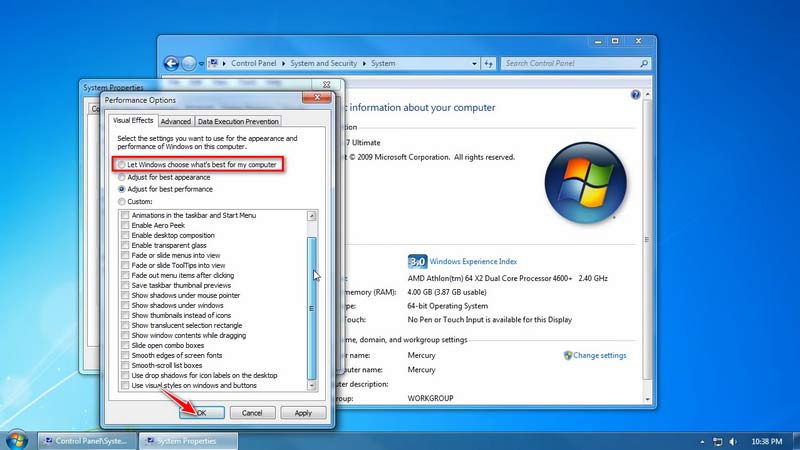Check Enable desktop composition
Viewport: 800px width, 450px height.
(125, 235)
